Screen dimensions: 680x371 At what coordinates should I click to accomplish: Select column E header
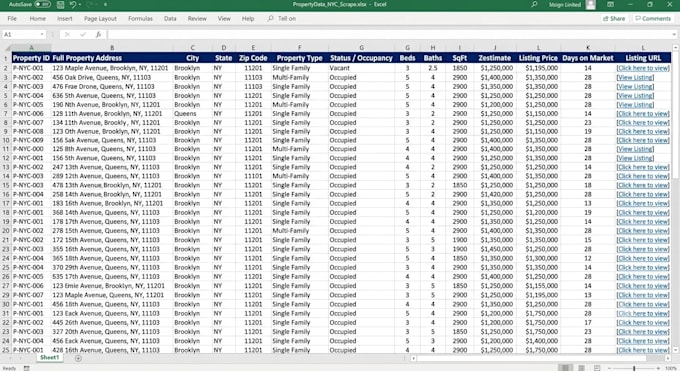coord(253,48)
